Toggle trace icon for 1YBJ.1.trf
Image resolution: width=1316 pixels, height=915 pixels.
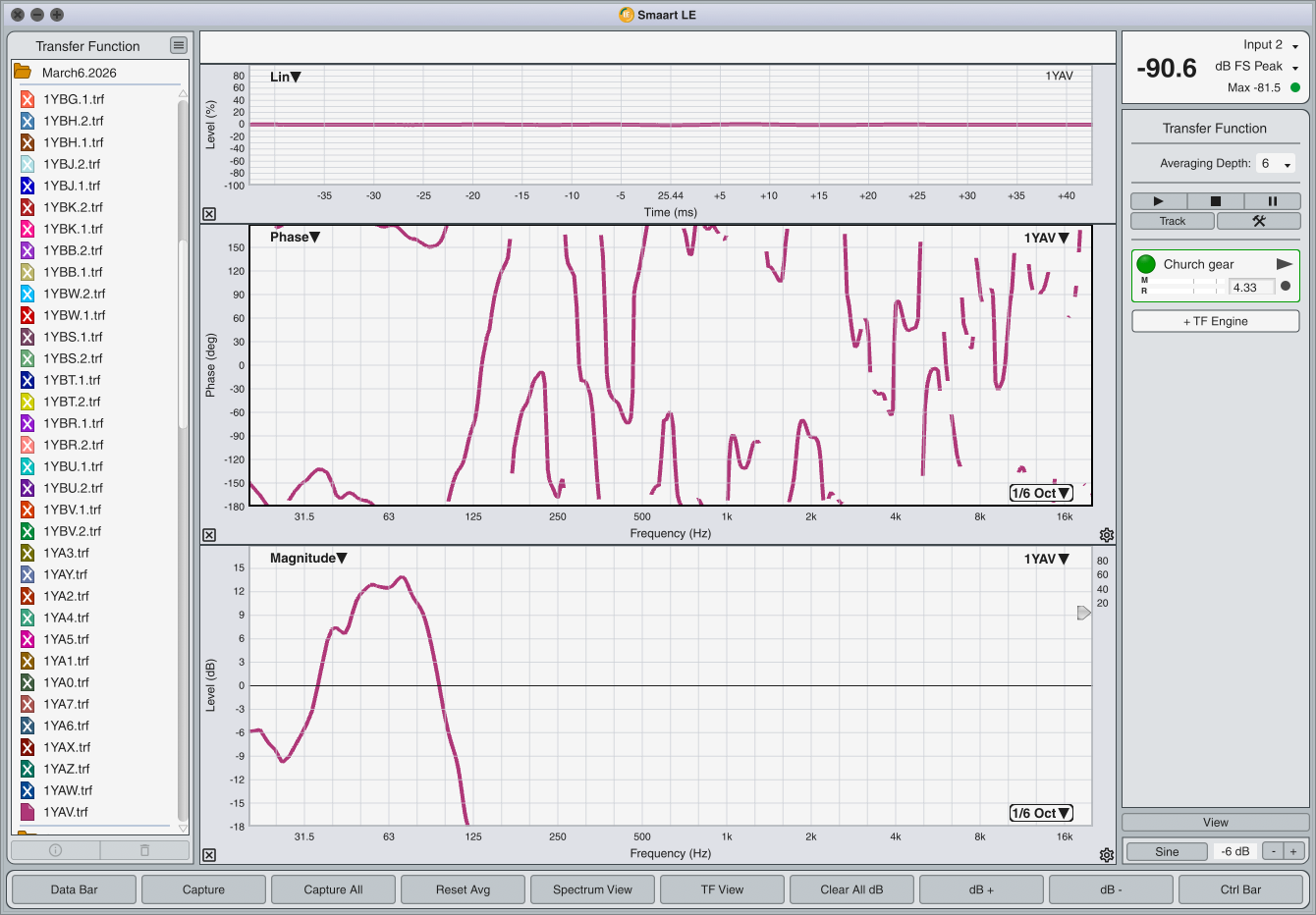pos(27,186)
